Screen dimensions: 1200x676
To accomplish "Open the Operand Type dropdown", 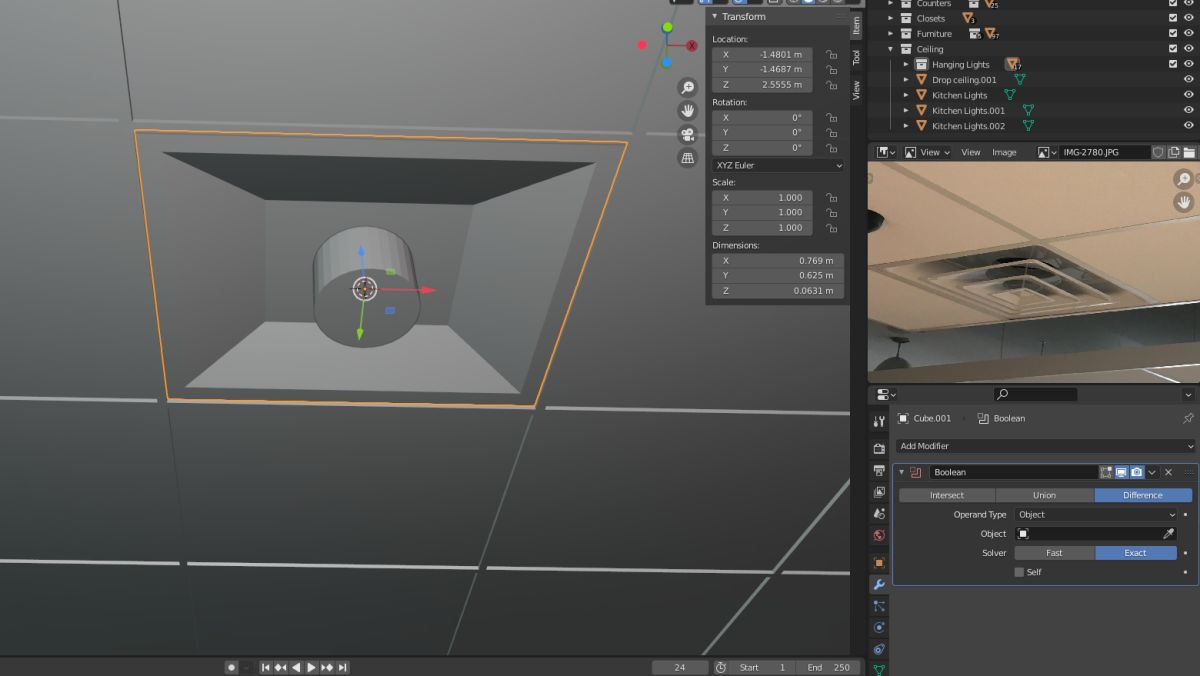I will coord(1095,515).
